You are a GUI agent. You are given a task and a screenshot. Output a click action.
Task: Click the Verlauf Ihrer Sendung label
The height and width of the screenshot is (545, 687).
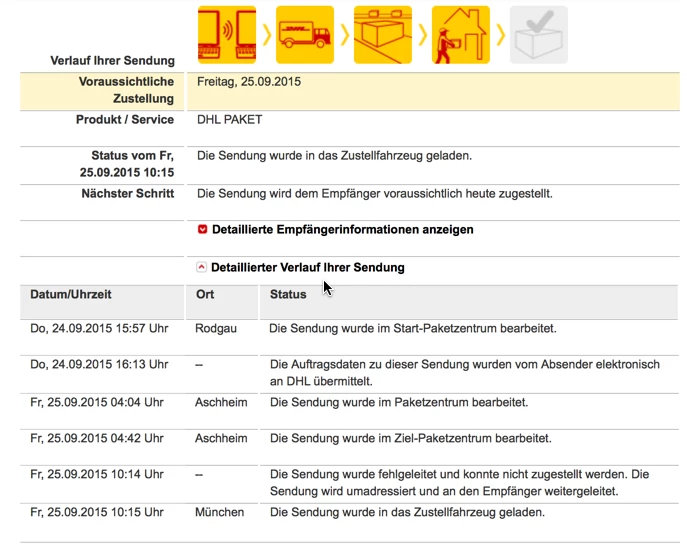112,60
